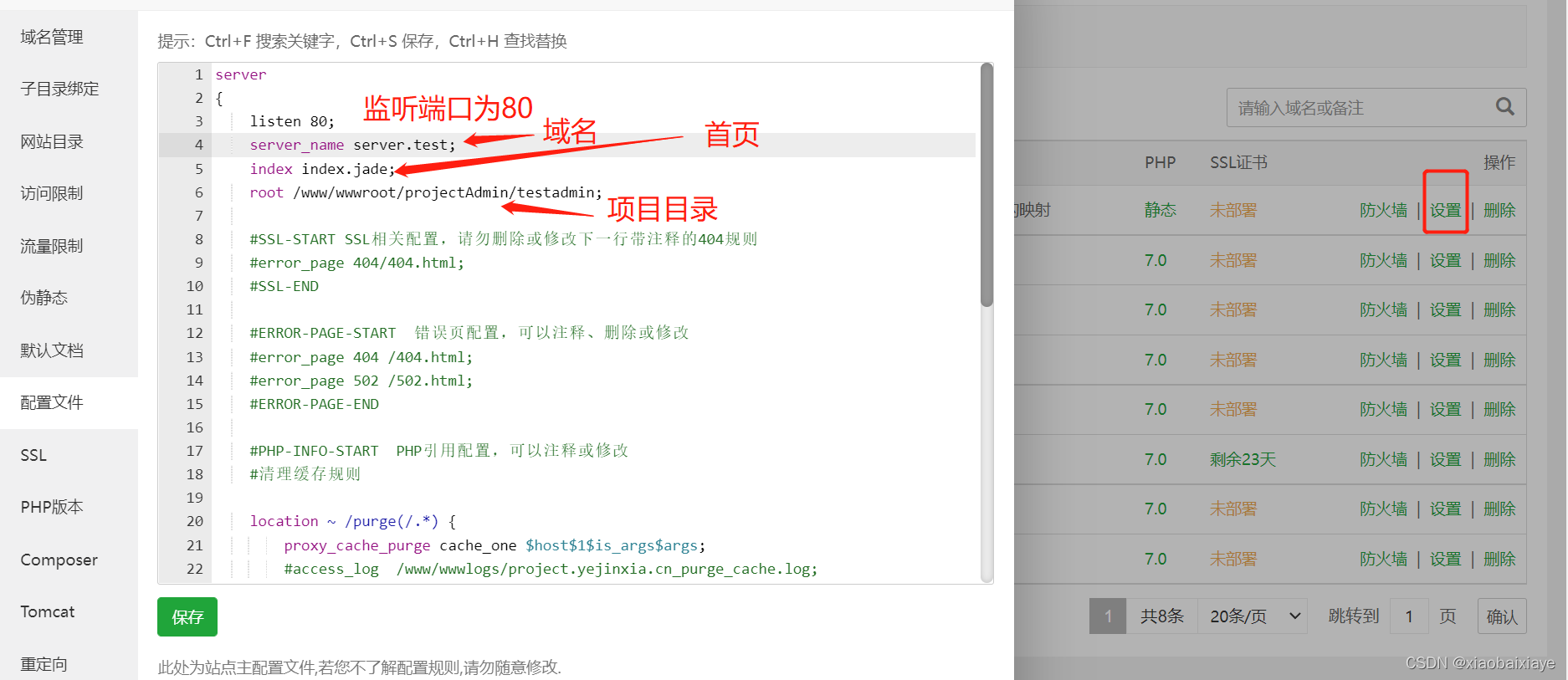Click the PHP column header

[x=1160, y=162]
